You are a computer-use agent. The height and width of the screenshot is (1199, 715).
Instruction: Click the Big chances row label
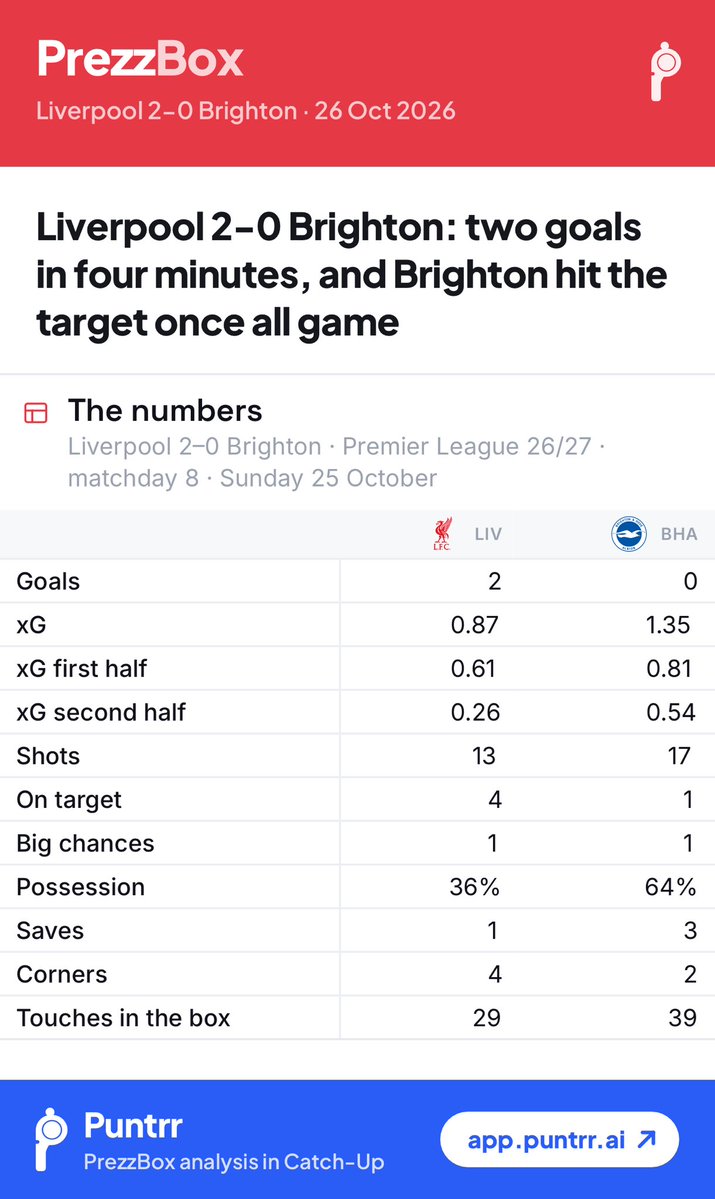(x=86, y=843)
